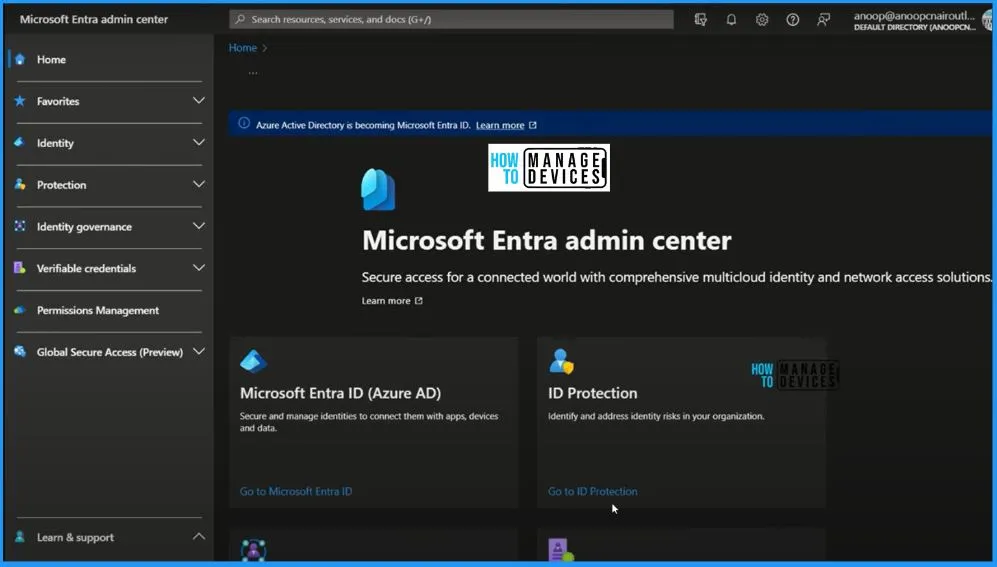Click the Permissions Management icon
This screenshot has height=567, width=997.
click(20, 310)
